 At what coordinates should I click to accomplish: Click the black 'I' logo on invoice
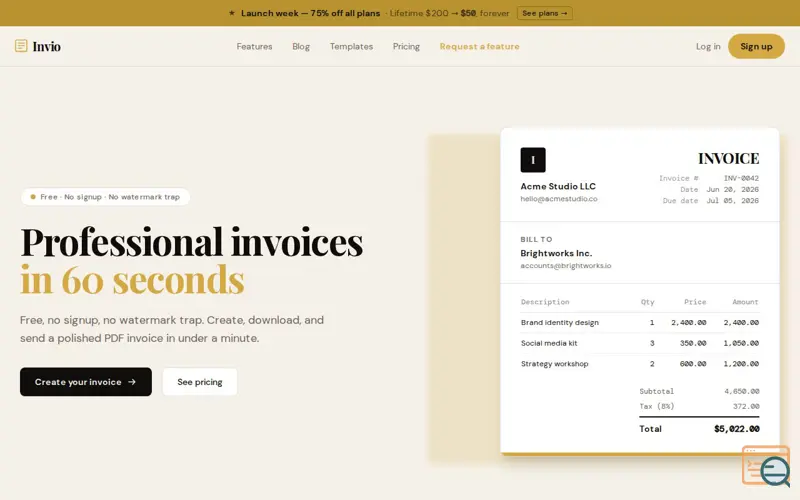[x=533, y=160]
